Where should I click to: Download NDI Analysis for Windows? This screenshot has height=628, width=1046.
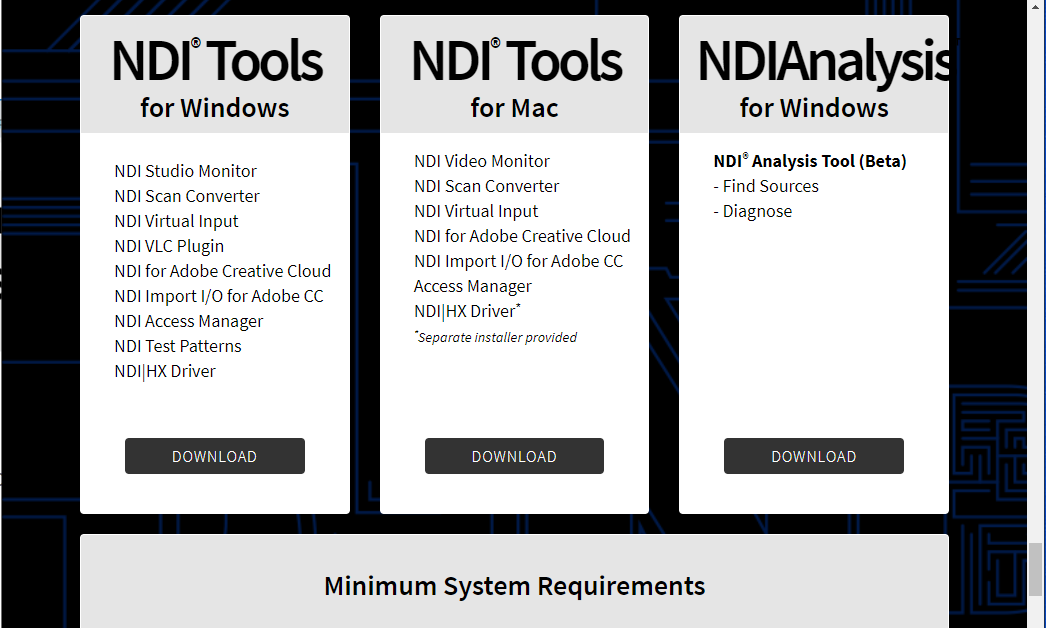[x=814, y=456]
